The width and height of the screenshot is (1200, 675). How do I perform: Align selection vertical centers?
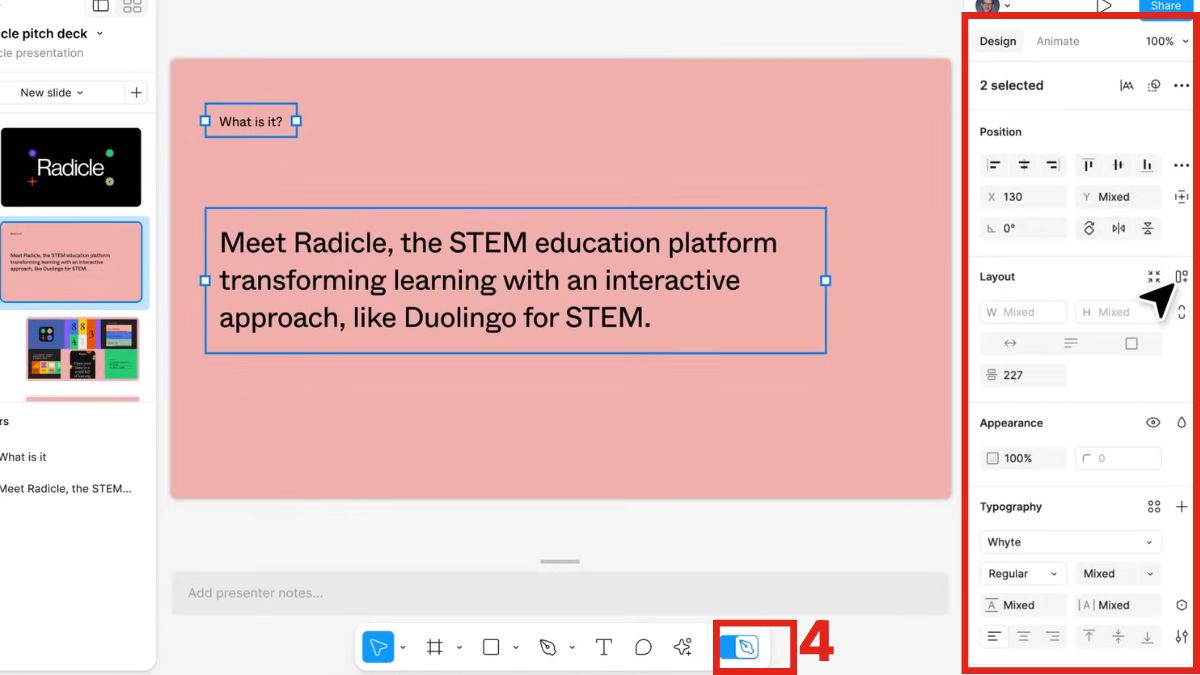(1118, 165)
